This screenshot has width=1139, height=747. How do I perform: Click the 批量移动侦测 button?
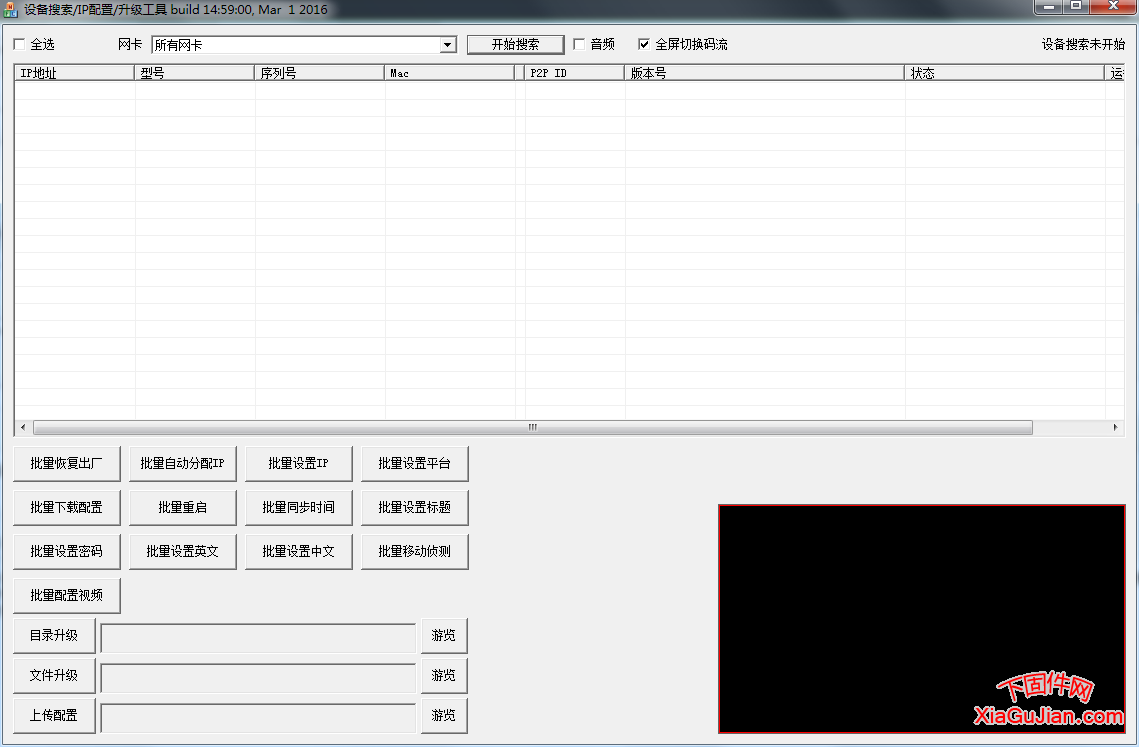tap(415, 552)
